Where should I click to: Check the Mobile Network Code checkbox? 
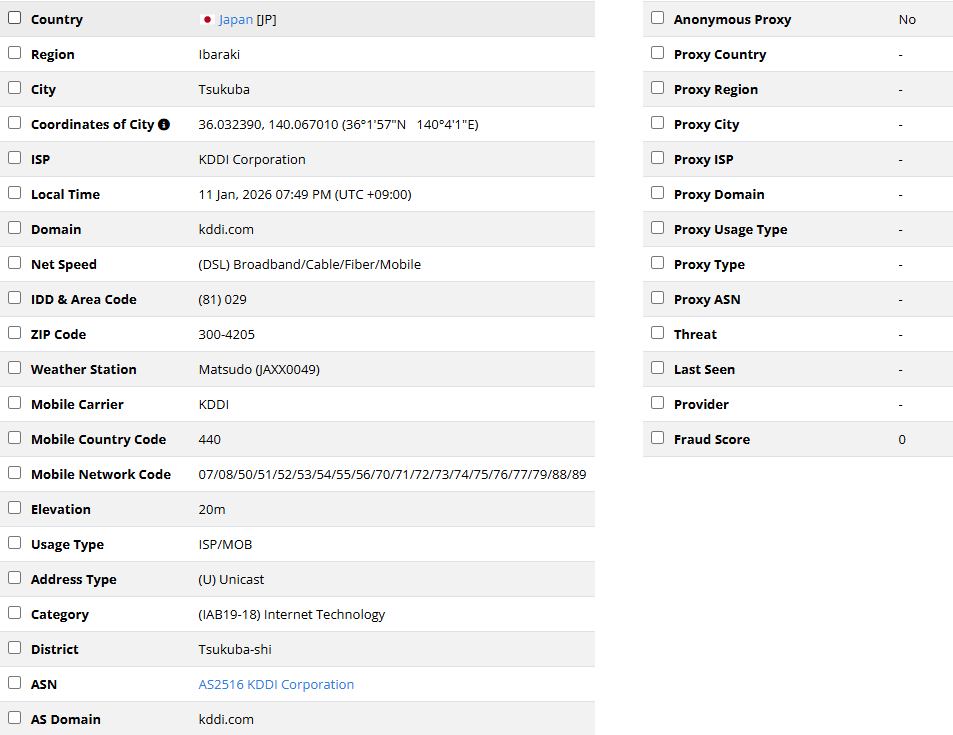(x=14, y=473)
